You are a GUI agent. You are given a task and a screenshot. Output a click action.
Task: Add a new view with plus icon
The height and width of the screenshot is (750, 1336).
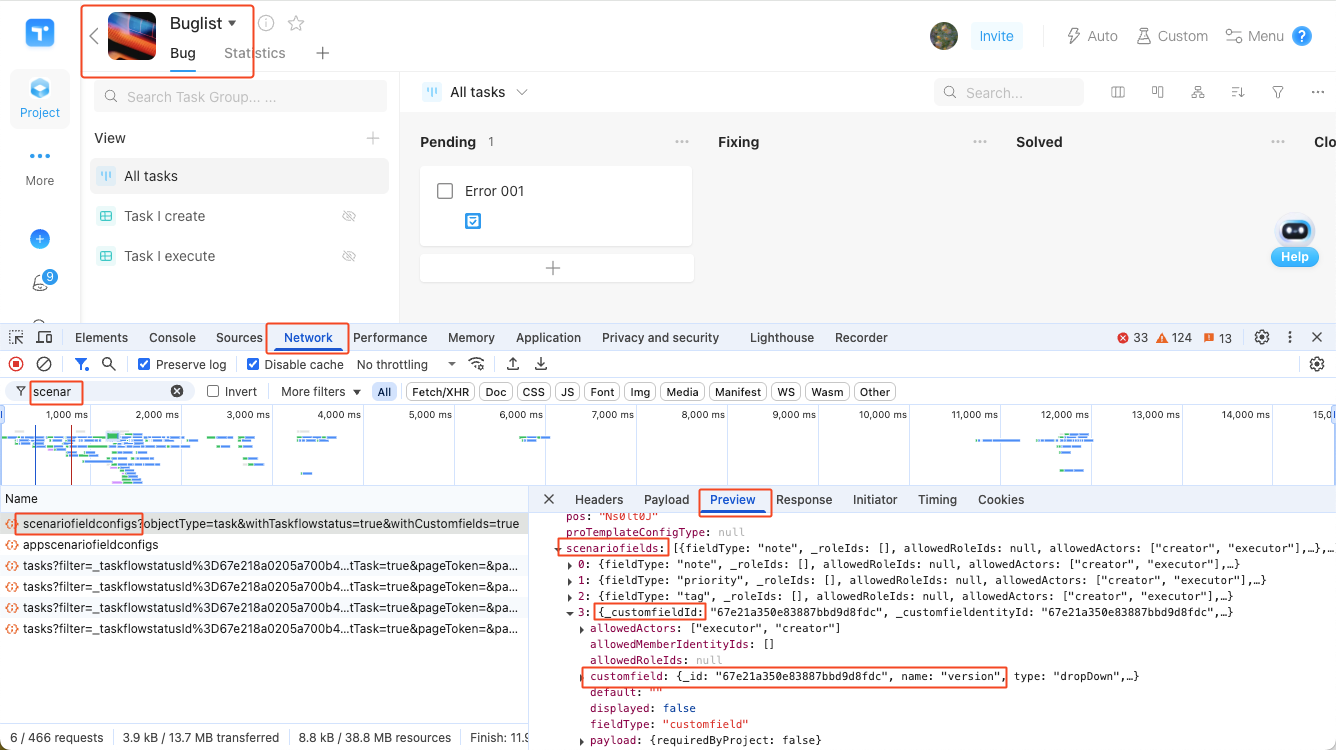(x=373, y=138)
